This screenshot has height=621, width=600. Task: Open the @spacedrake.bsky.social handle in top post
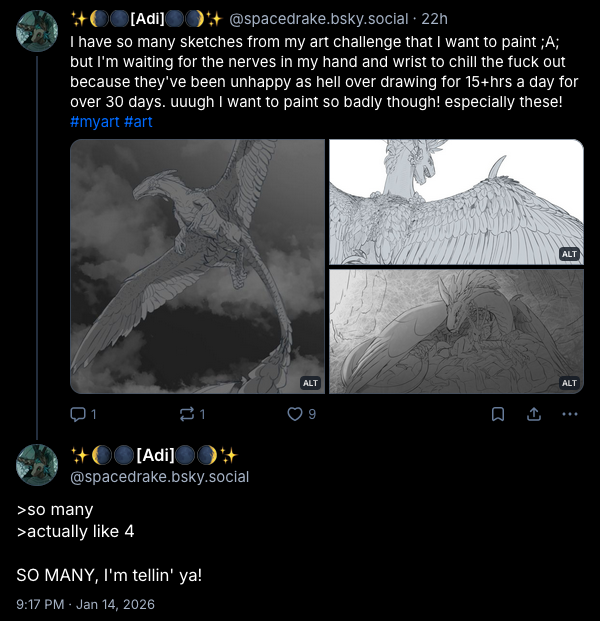coord(318,19)
